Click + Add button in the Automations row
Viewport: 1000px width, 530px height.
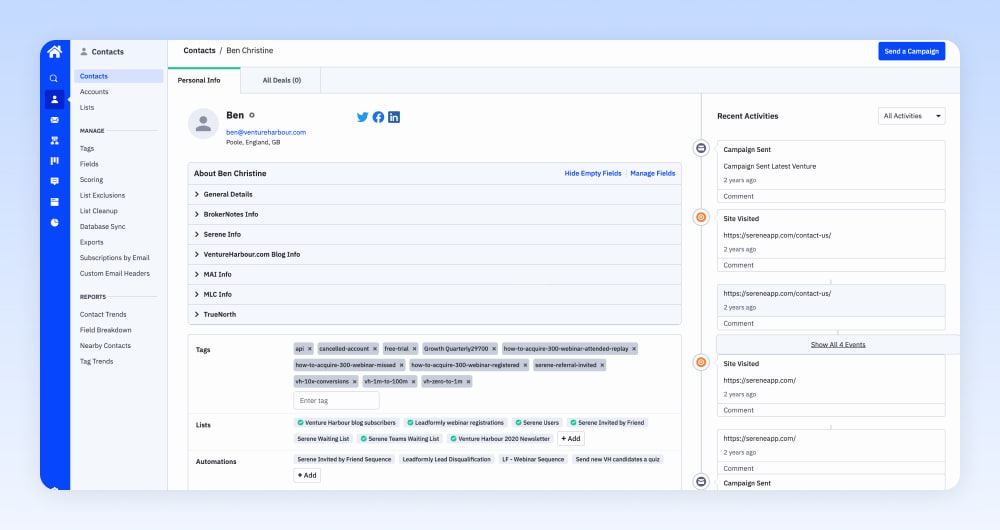point(307,475)
